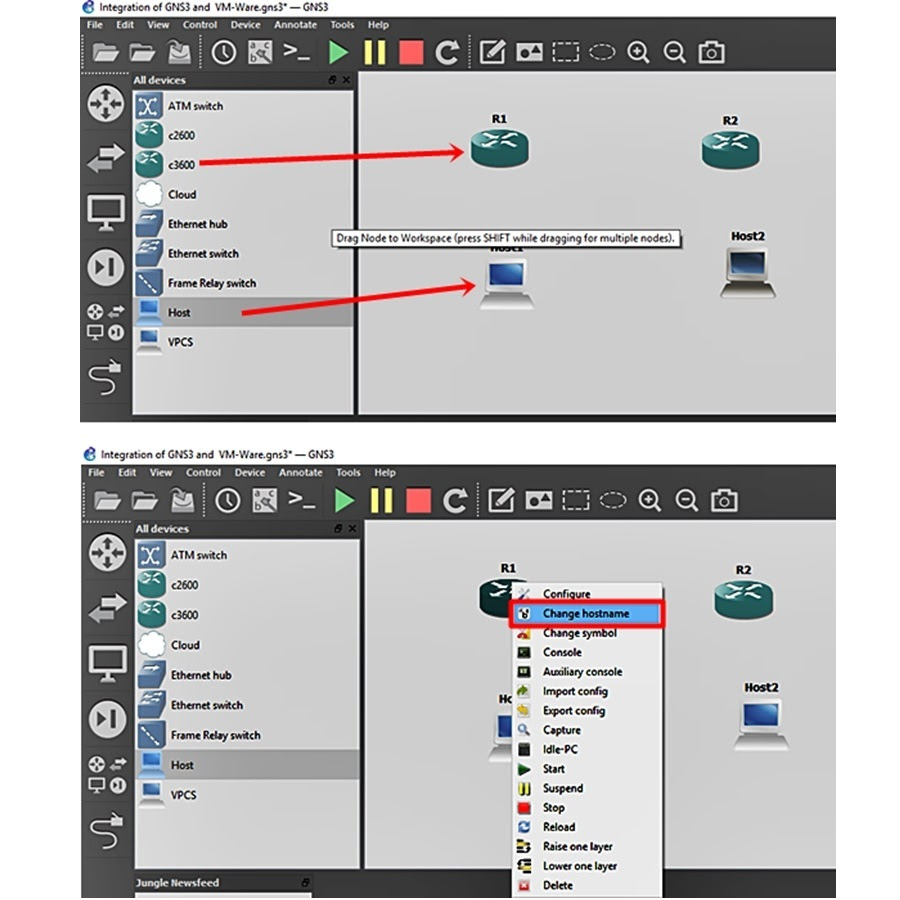Select VPCS in bottom window device list
Viewport: 900px width, 900px height.
pos(247,795)
